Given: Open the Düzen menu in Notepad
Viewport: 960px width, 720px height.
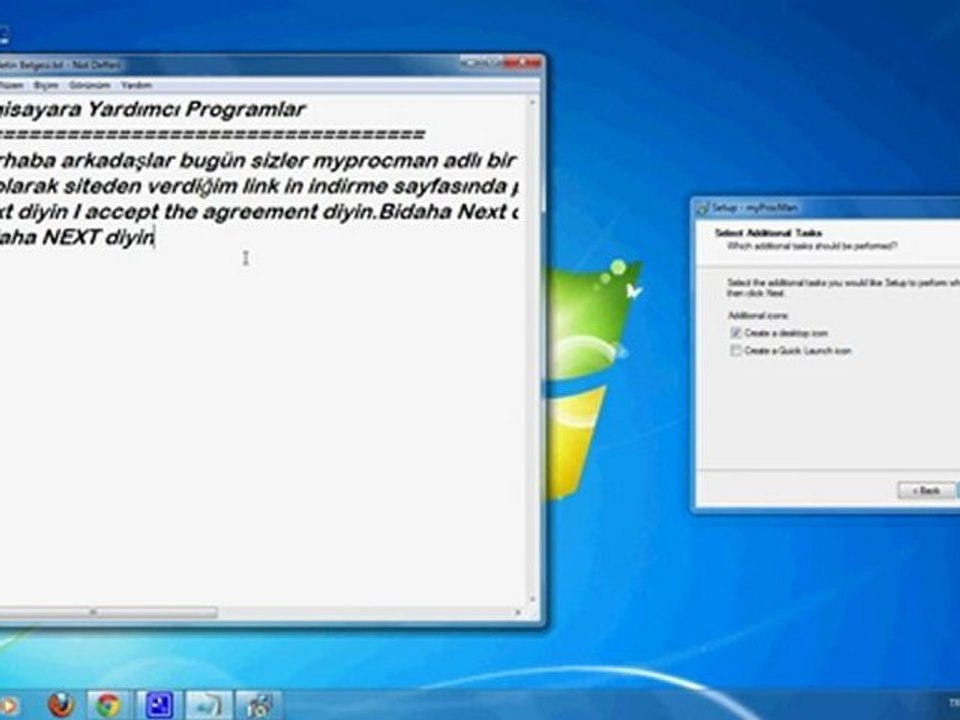Looking at the screenshot, I should 11,85.
